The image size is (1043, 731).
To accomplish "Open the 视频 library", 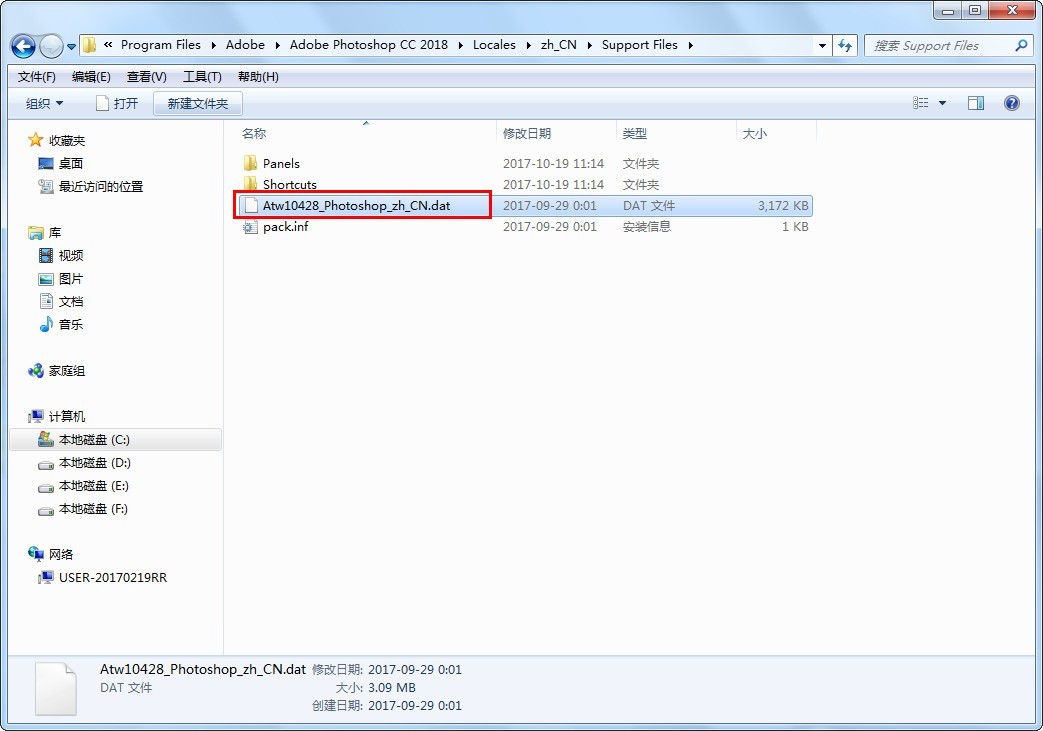I will click(71, 255).
